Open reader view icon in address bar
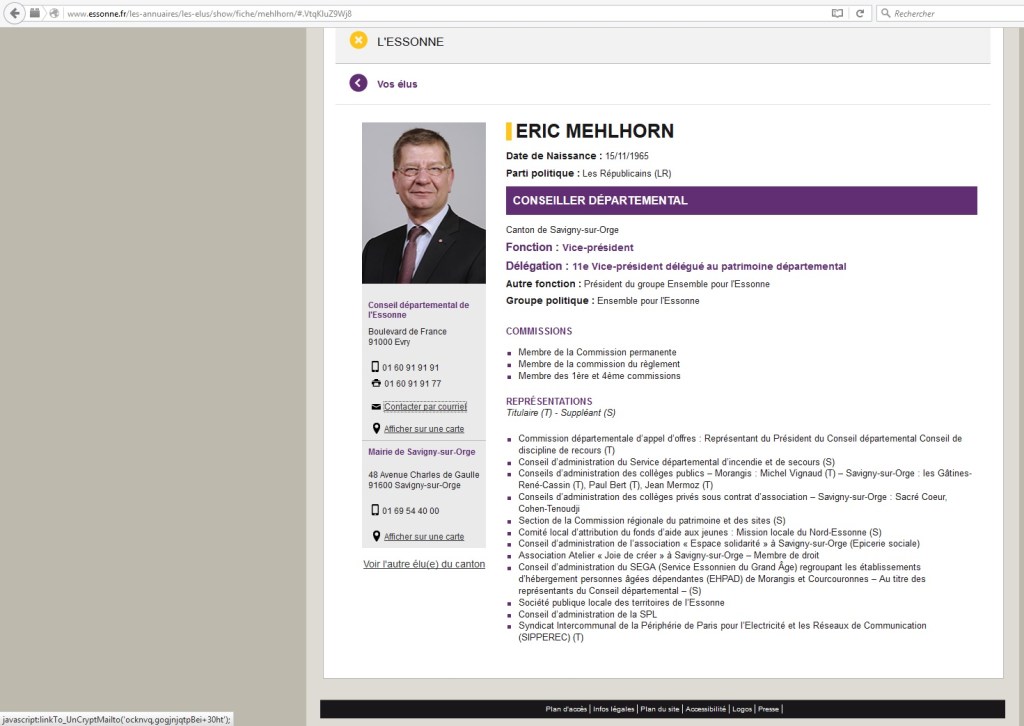The height and width of the screenshot is (726, 1024). (837, 13)
